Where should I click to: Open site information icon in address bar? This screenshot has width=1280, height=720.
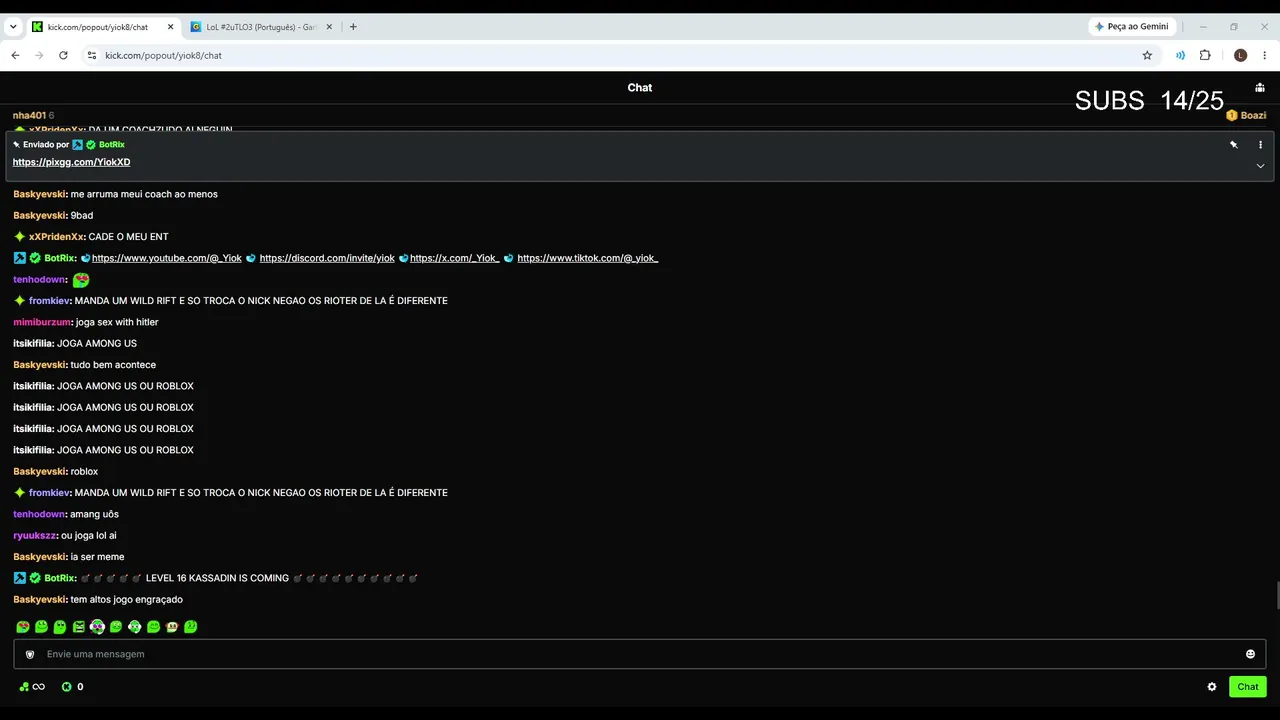91,56
